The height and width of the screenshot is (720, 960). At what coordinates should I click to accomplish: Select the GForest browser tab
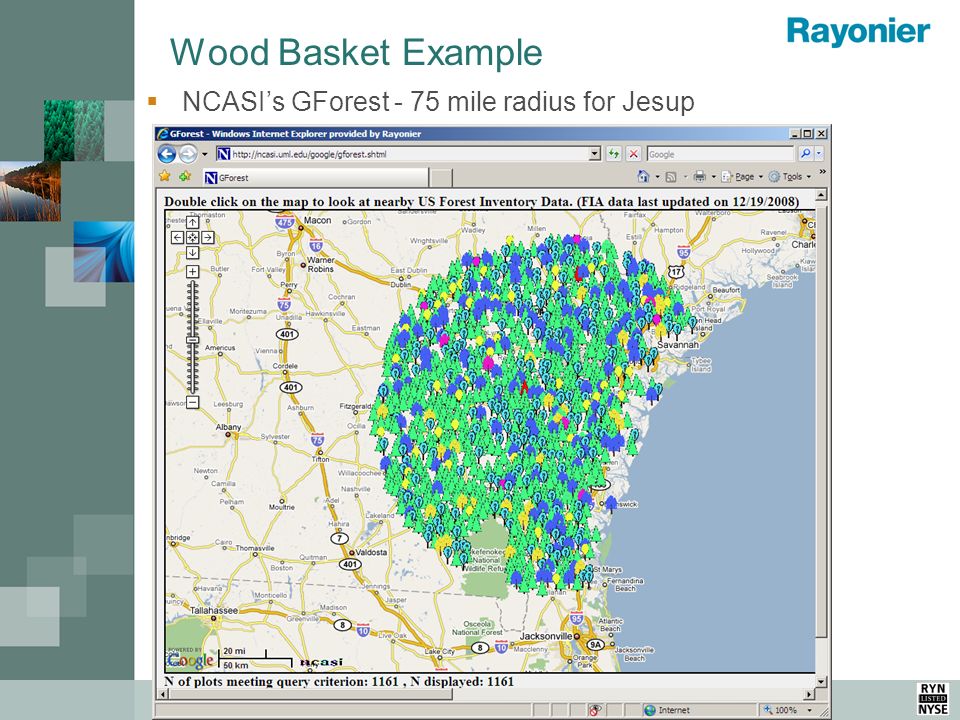(315, 178)
